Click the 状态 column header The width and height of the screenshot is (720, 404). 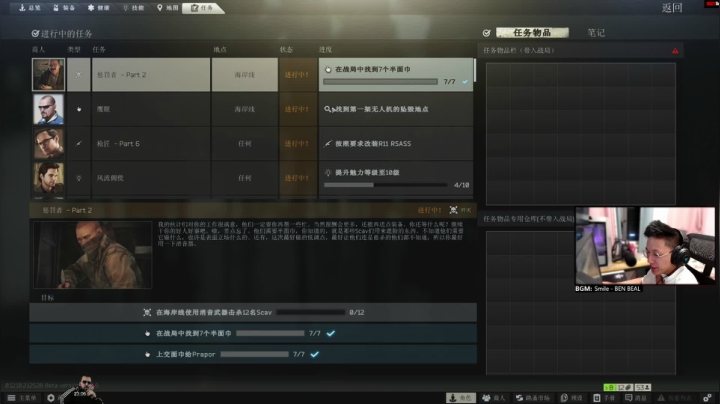point(287,50)
